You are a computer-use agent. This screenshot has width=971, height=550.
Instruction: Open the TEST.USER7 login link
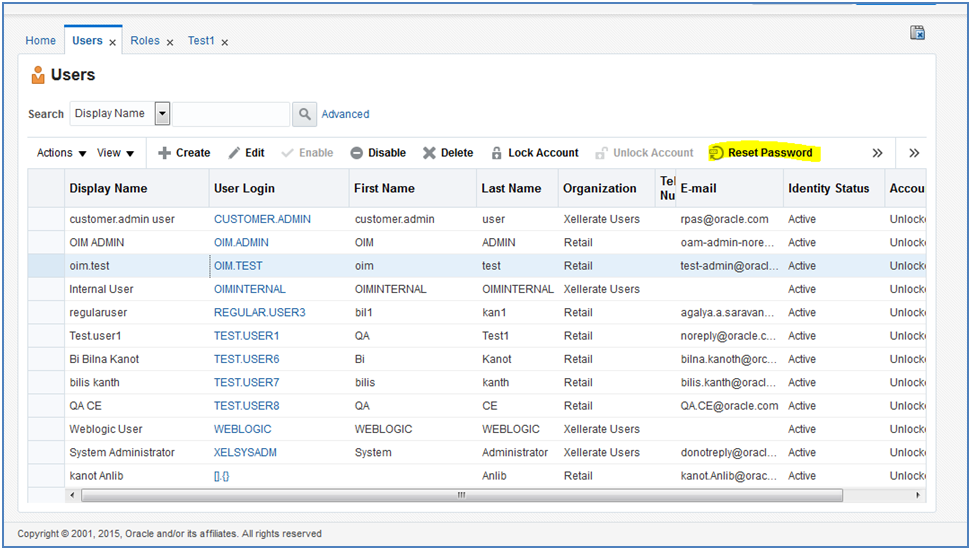pyautogui.click(x=246, y=383)
